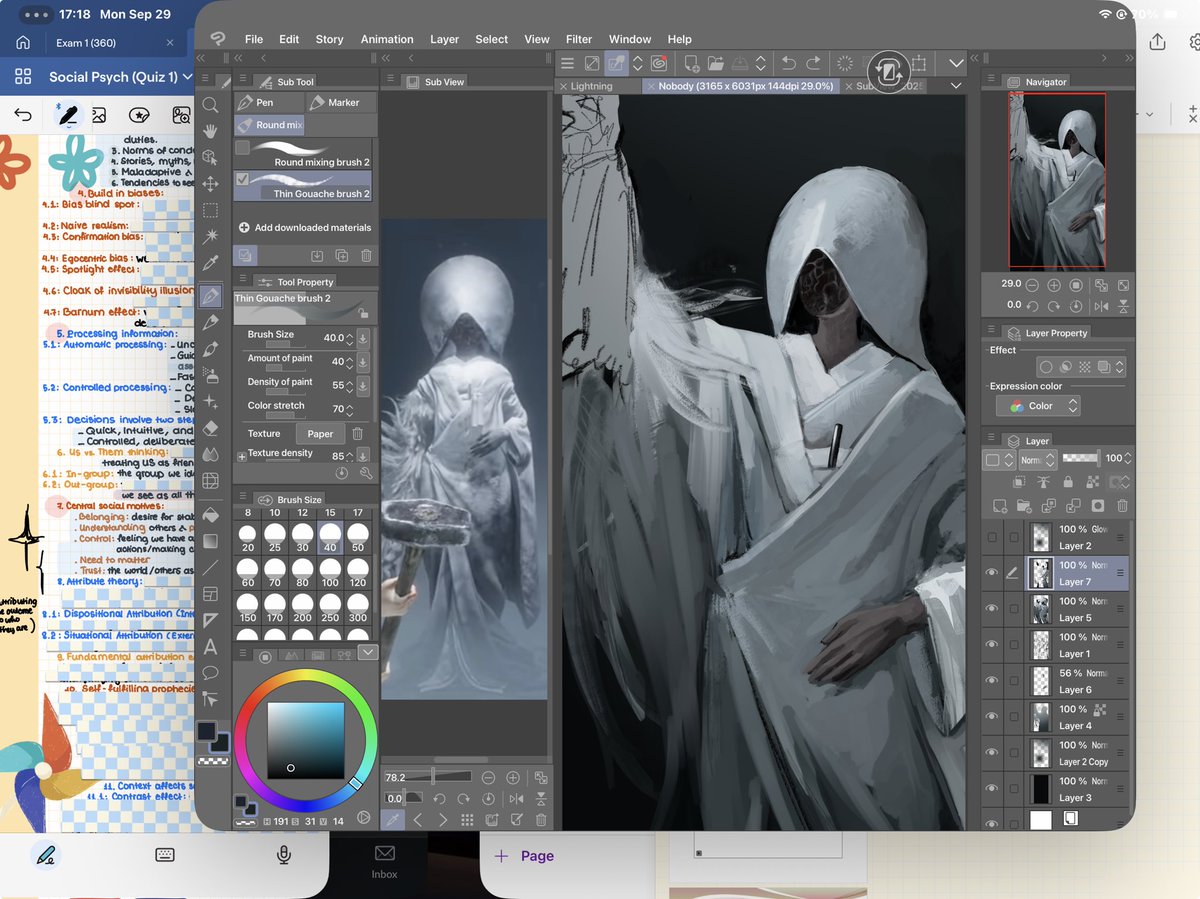Viewport: 1200px width, 899px height.
Task: Click the Undo arrow in command bar
Action: [x=789, y=63]
